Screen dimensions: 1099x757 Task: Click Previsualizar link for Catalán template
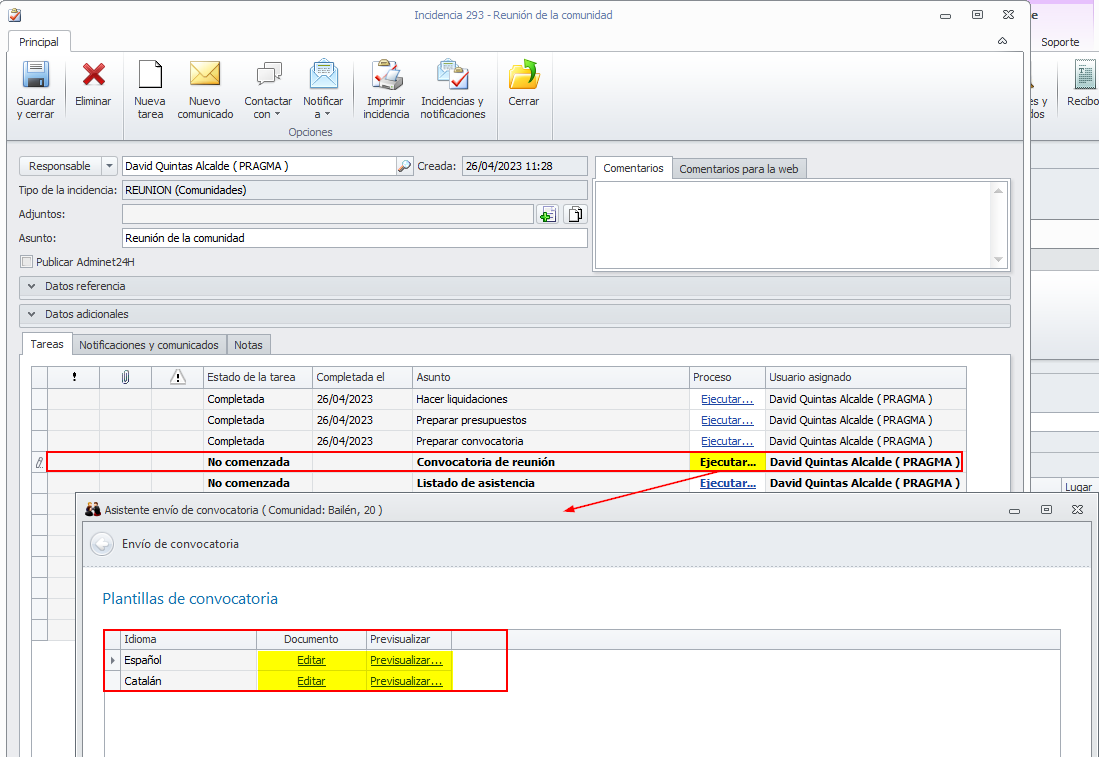[406, 681]
